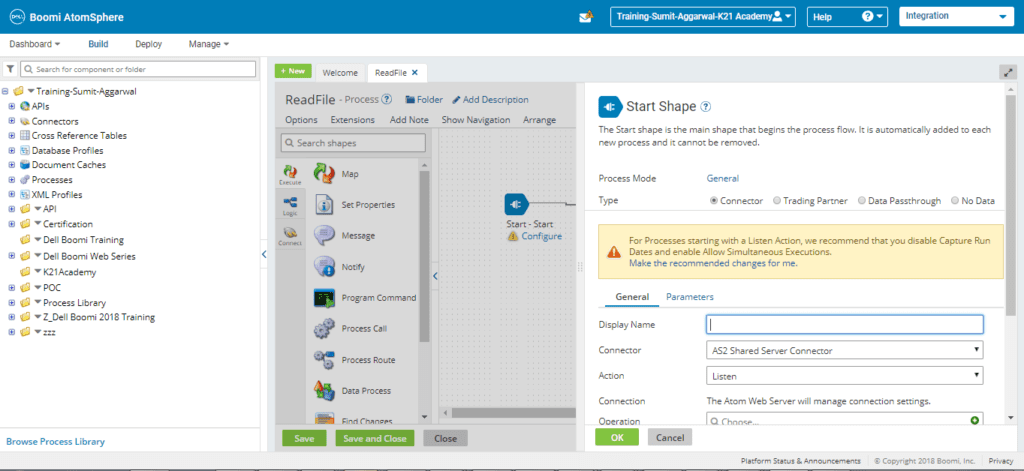Pick the Program Command shape icon
The image size is (1024, 471).
tap(325, 297)
